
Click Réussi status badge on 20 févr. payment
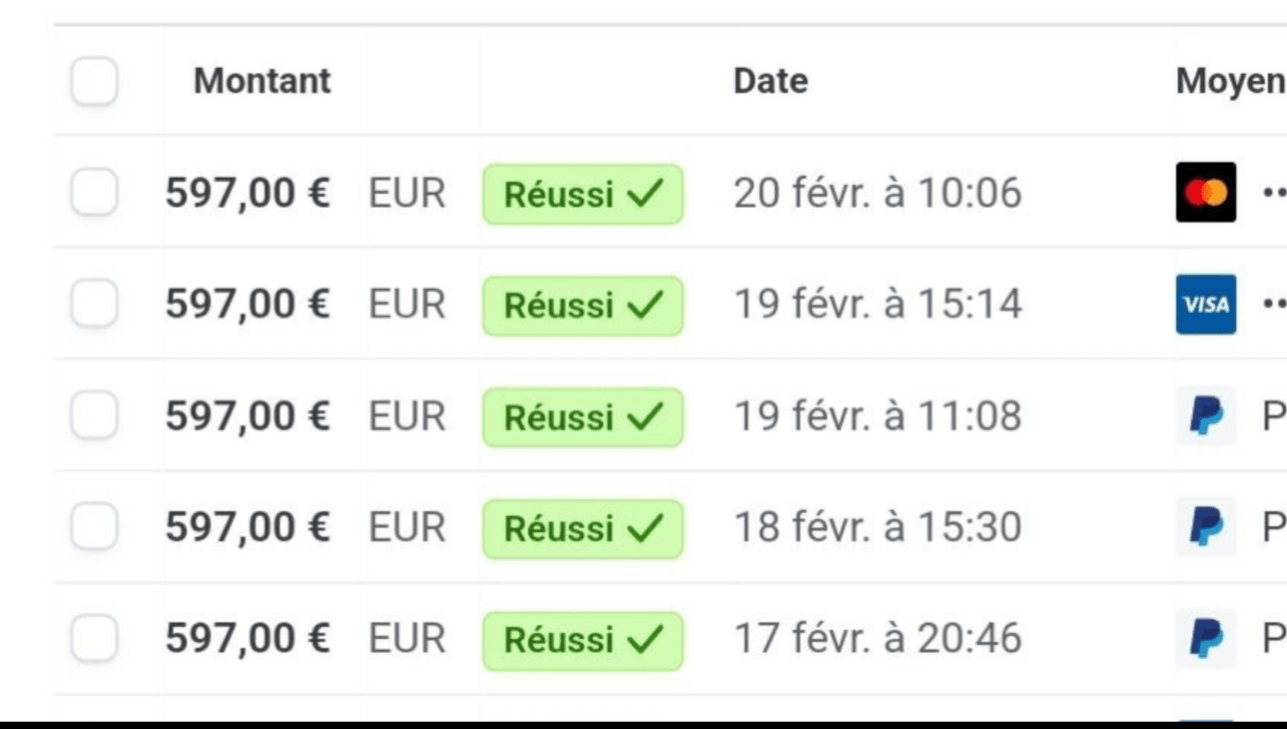583,194
